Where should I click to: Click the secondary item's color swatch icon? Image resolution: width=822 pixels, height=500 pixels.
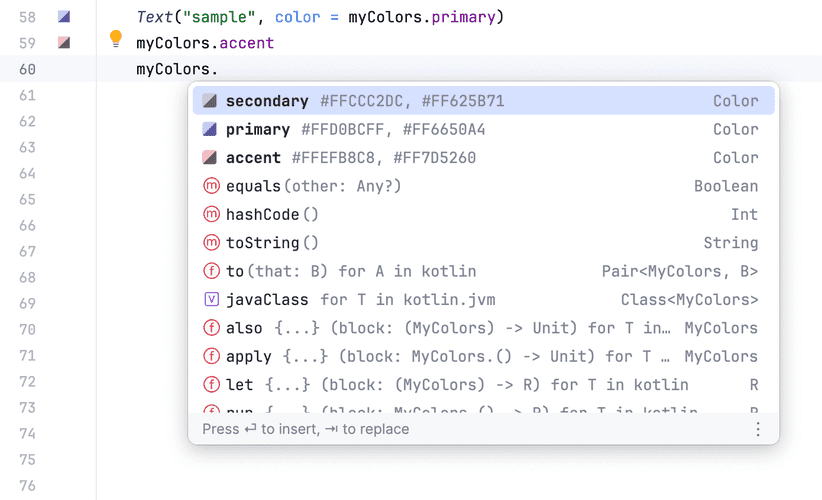point(210,101)
